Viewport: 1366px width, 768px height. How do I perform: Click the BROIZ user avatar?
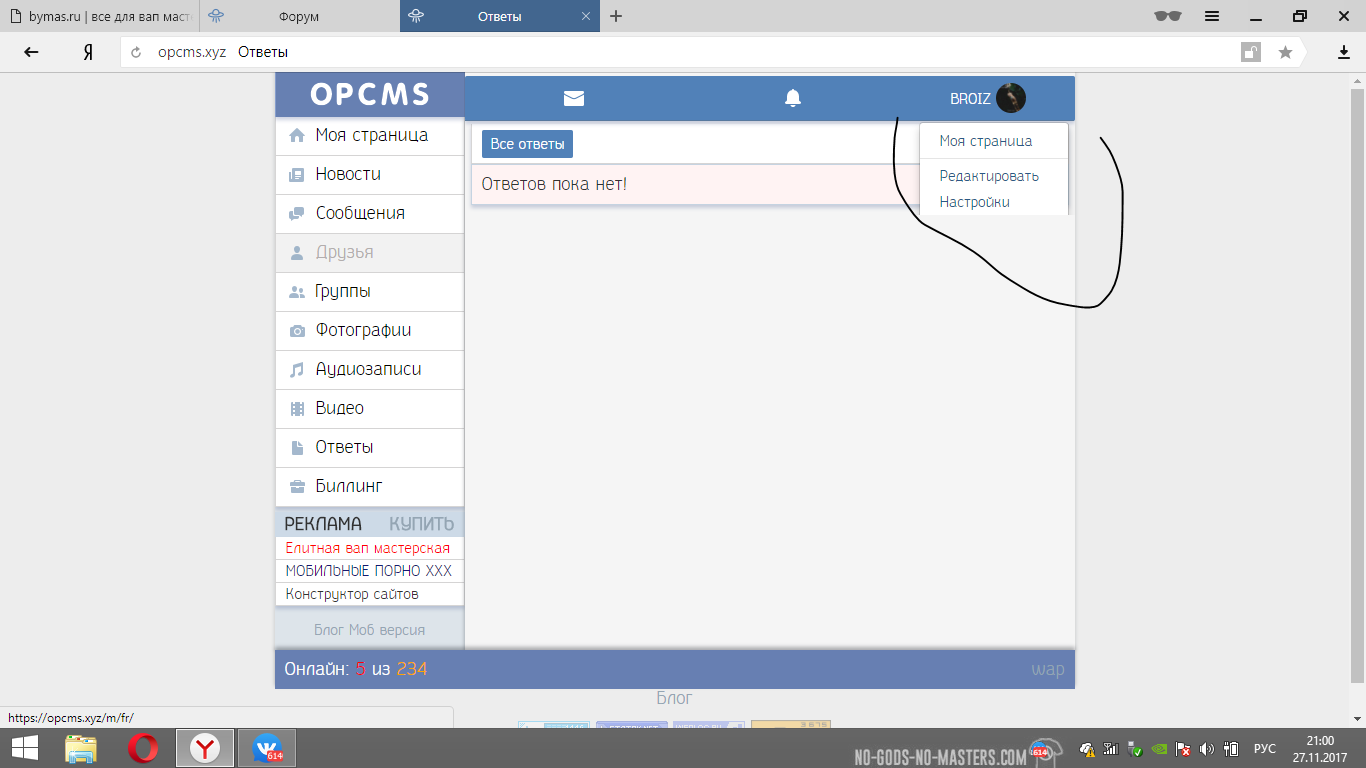click(1011, 98)
